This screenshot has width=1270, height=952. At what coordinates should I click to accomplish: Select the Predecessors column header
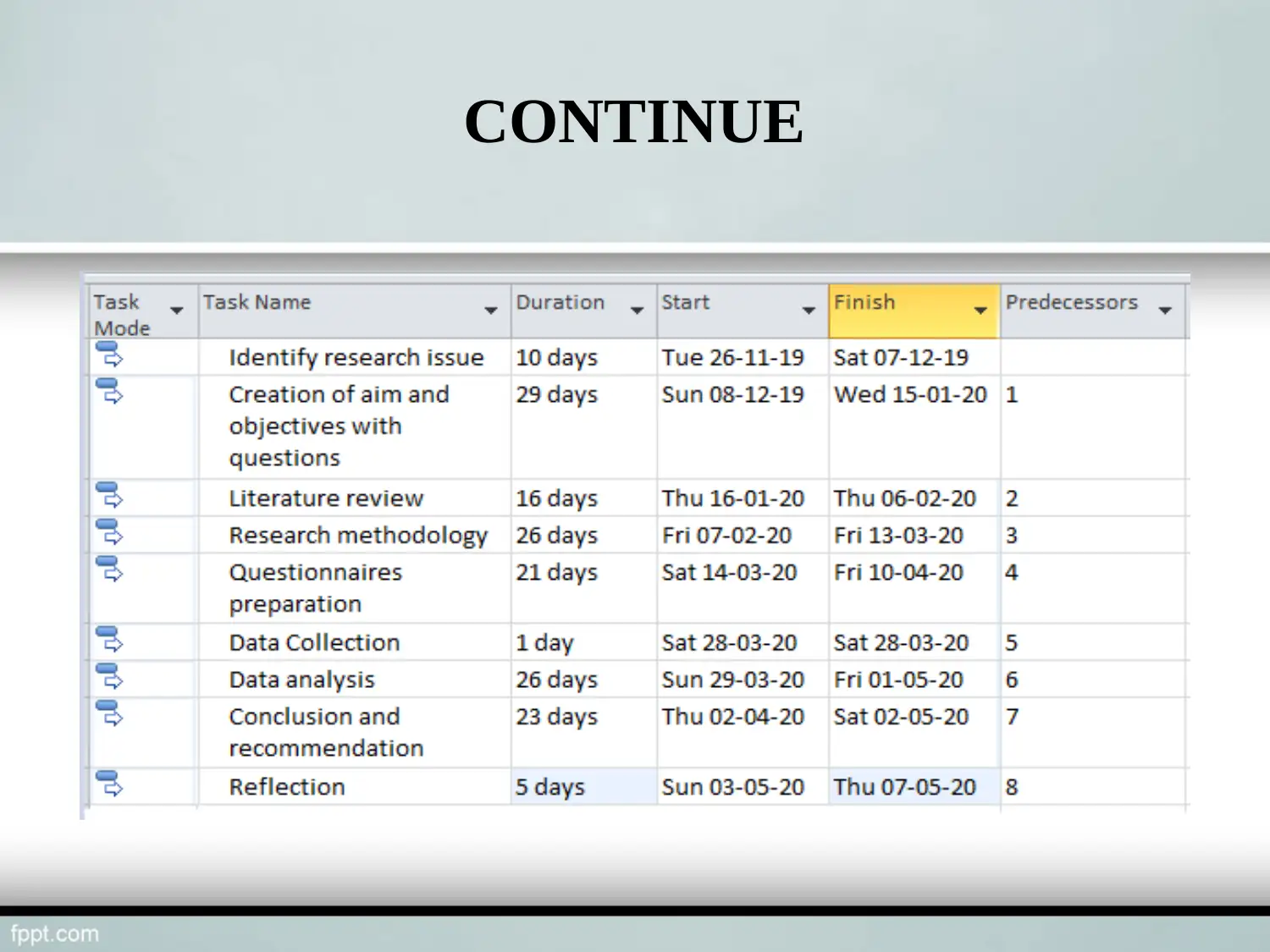[x=1093, y=311]
